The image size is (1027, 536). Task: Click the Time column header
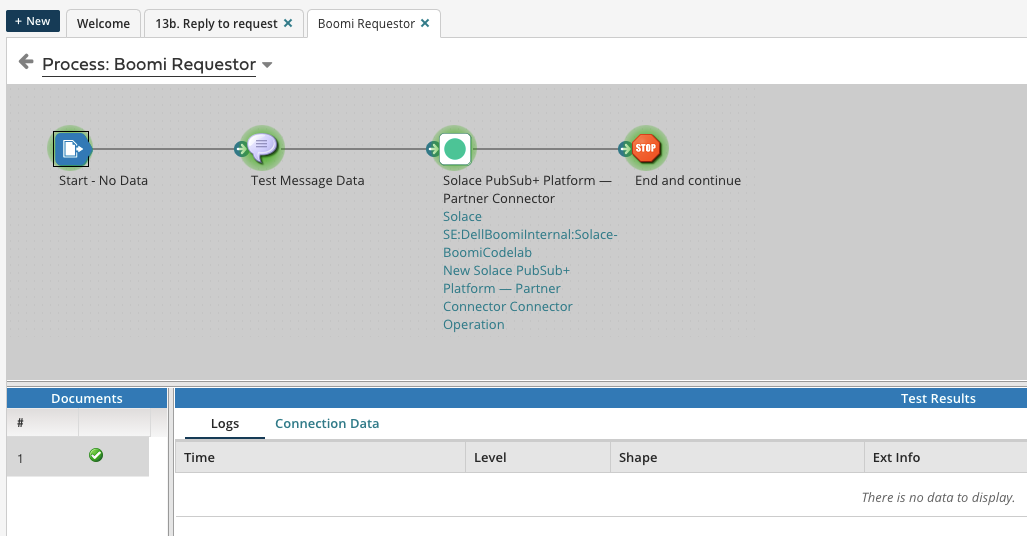coord(200,458)
